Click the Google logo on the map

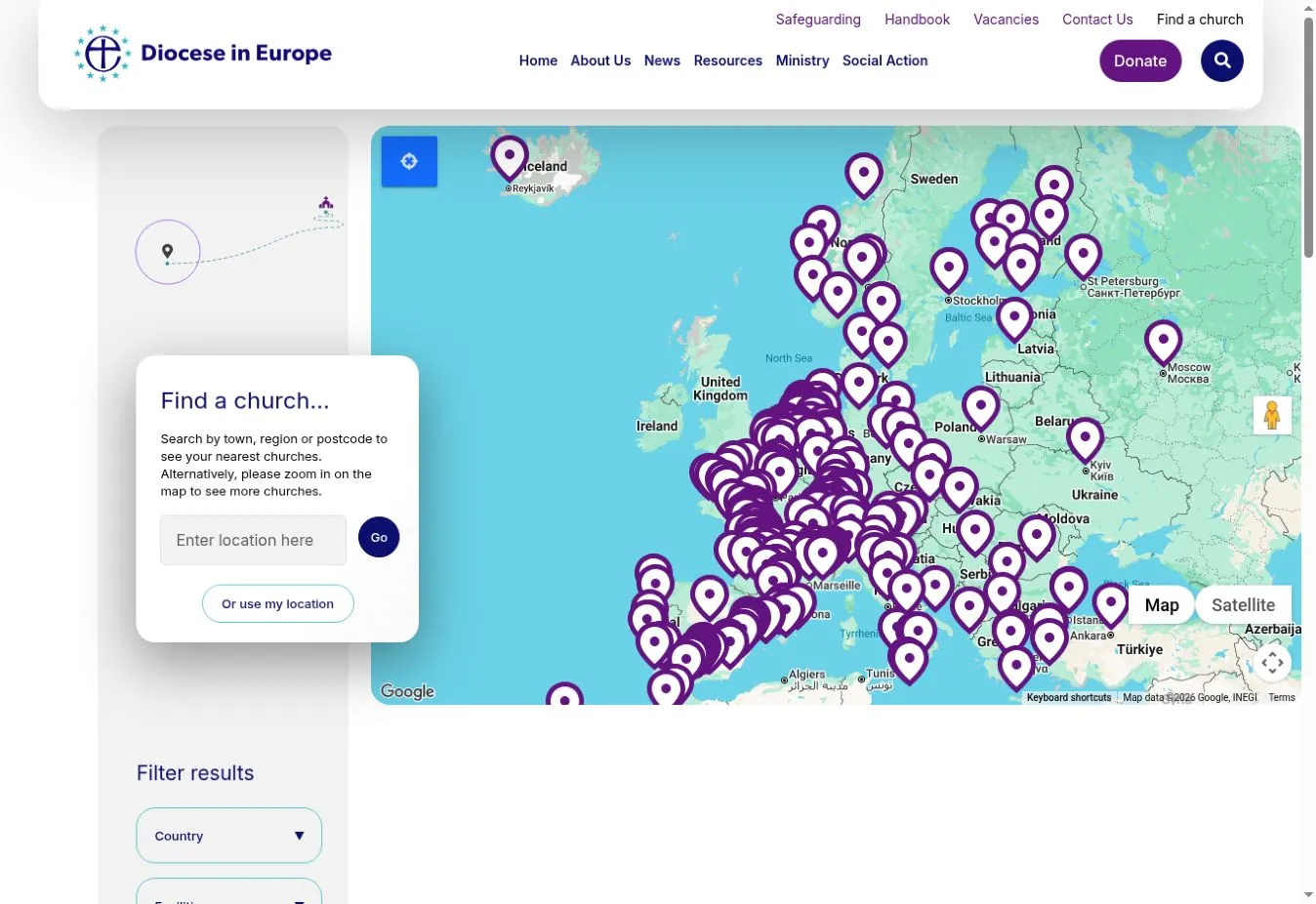407,691
